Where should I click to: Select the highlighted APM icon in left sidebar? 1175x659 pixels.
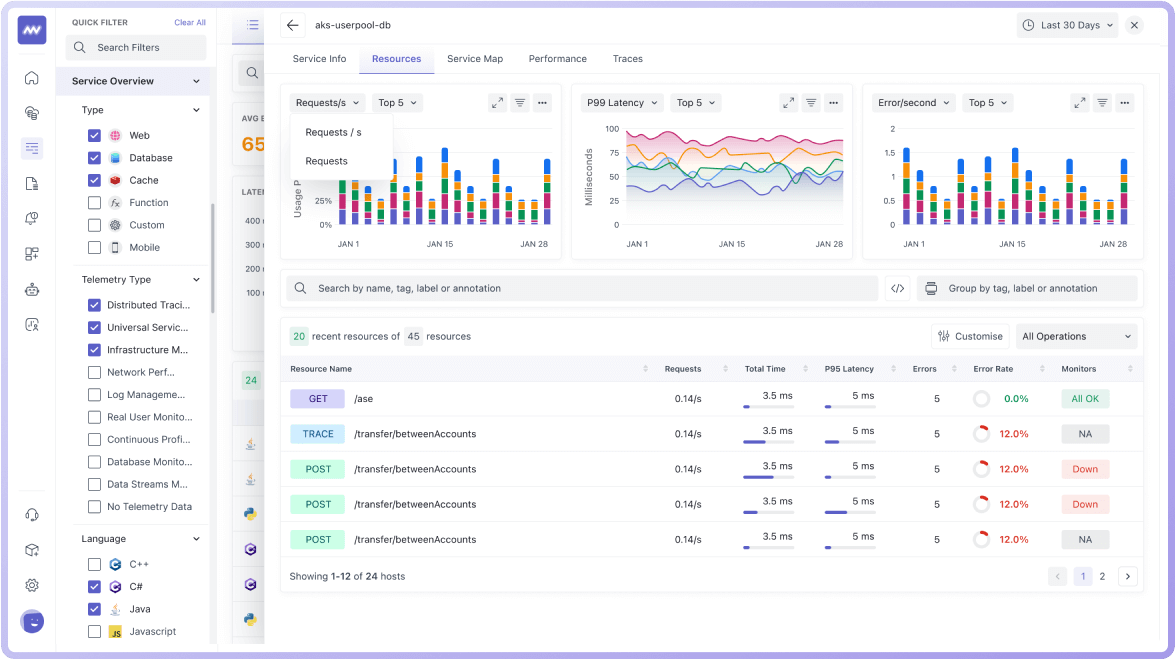tap(32, 148)
